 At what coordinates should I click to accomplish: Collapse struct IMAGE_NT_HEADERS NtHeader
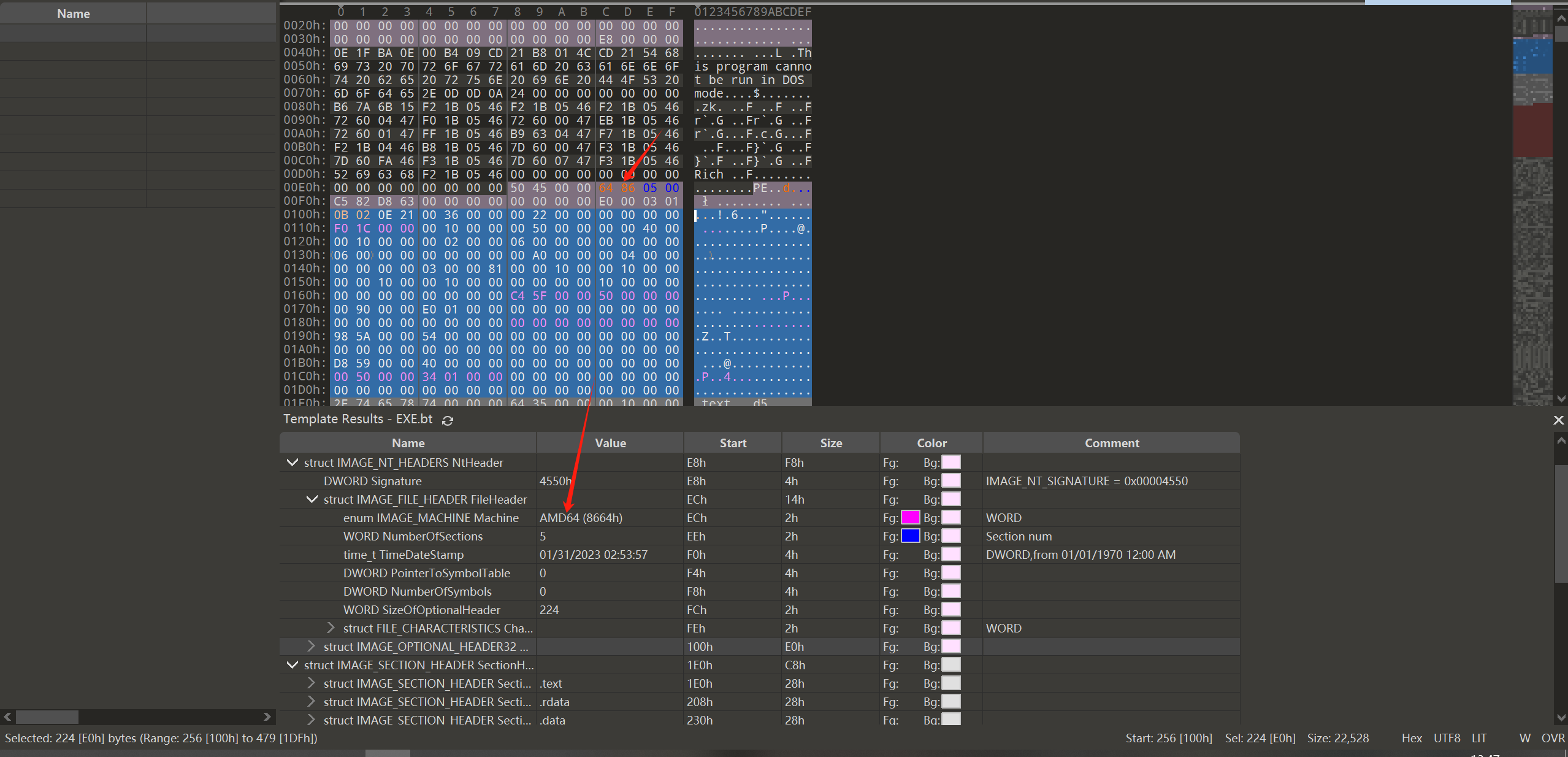tap(293, 463)
